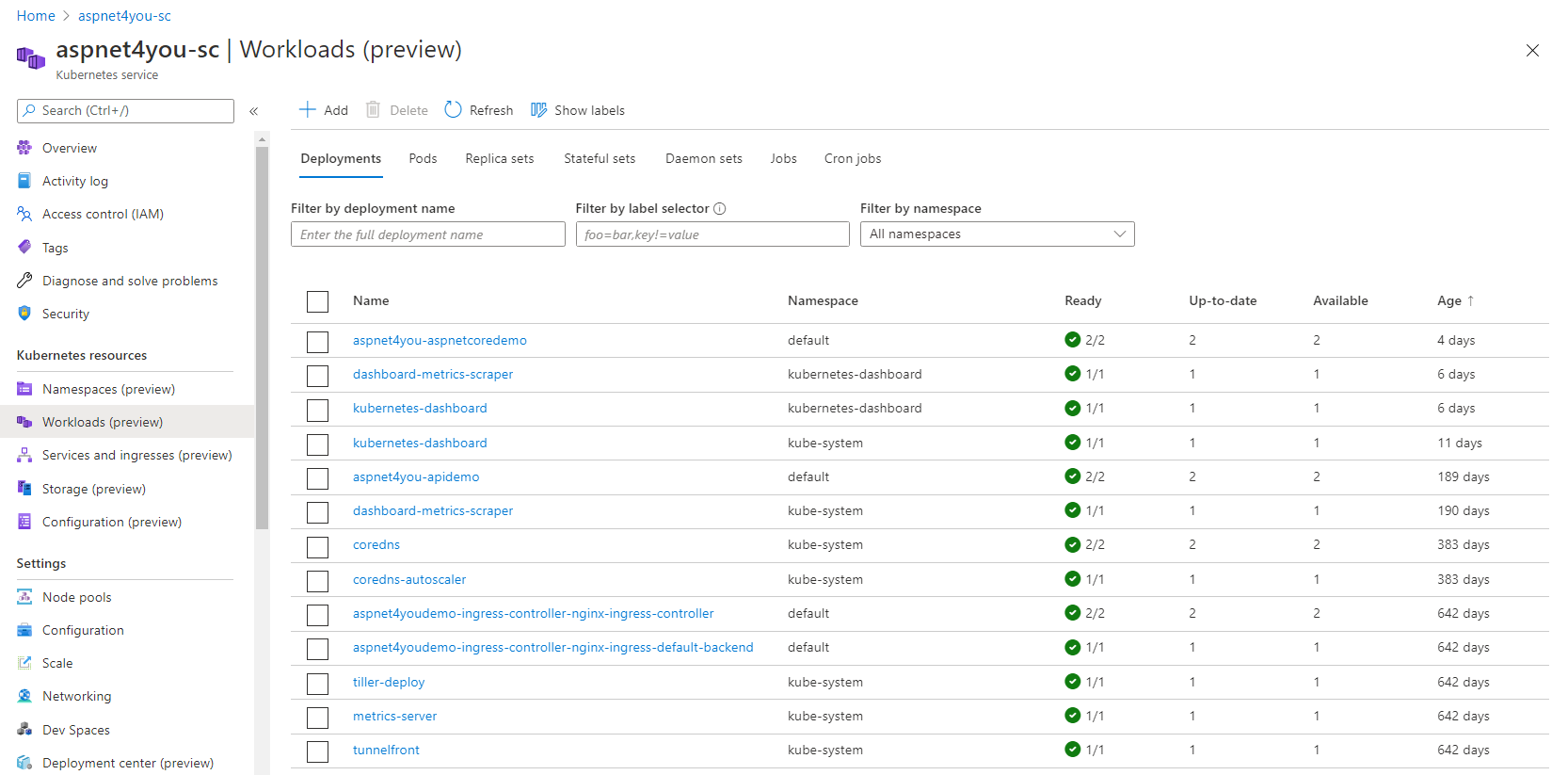Switch to the Replica sets tab
This screenshot has height=775, width=1568.
point(499,158)
